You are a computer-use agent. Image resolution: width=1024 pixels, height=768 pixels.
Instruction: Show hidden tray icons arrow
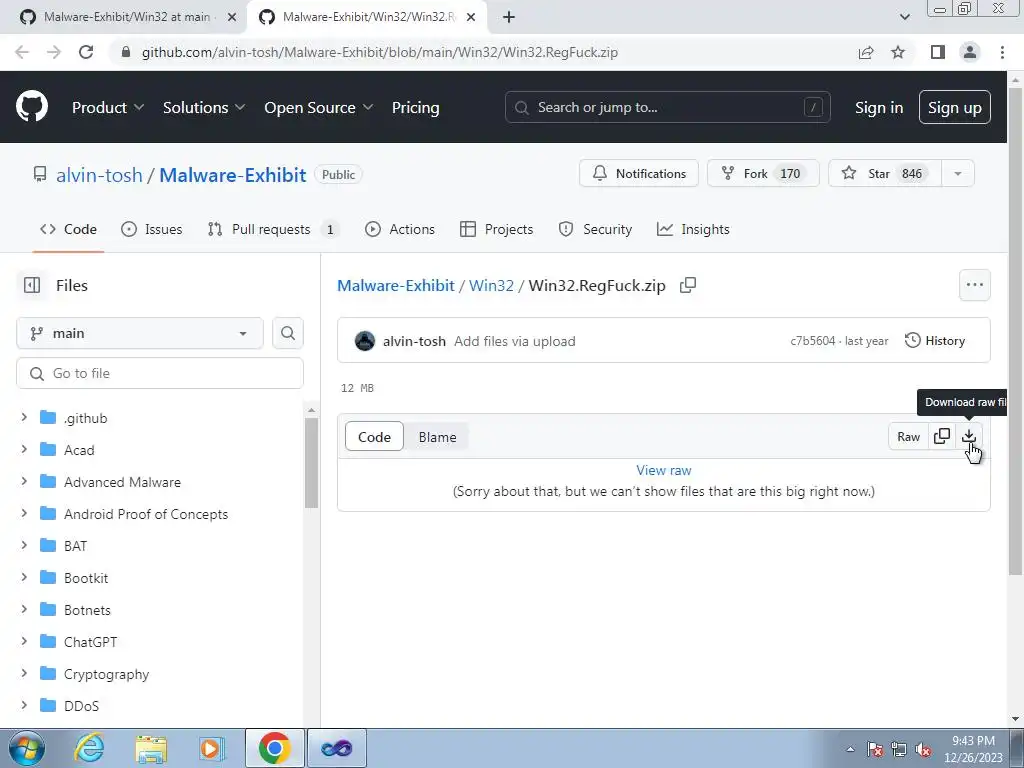pos(850,749)
